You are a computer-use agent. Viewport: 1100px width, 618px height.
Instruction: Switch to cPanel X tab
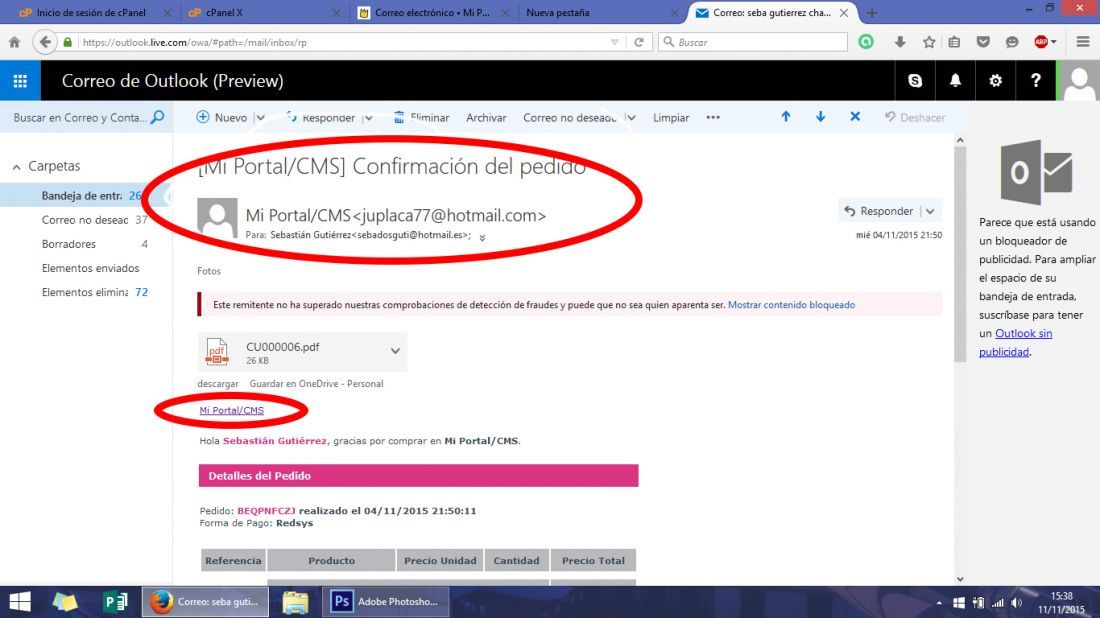click(224, 13)
